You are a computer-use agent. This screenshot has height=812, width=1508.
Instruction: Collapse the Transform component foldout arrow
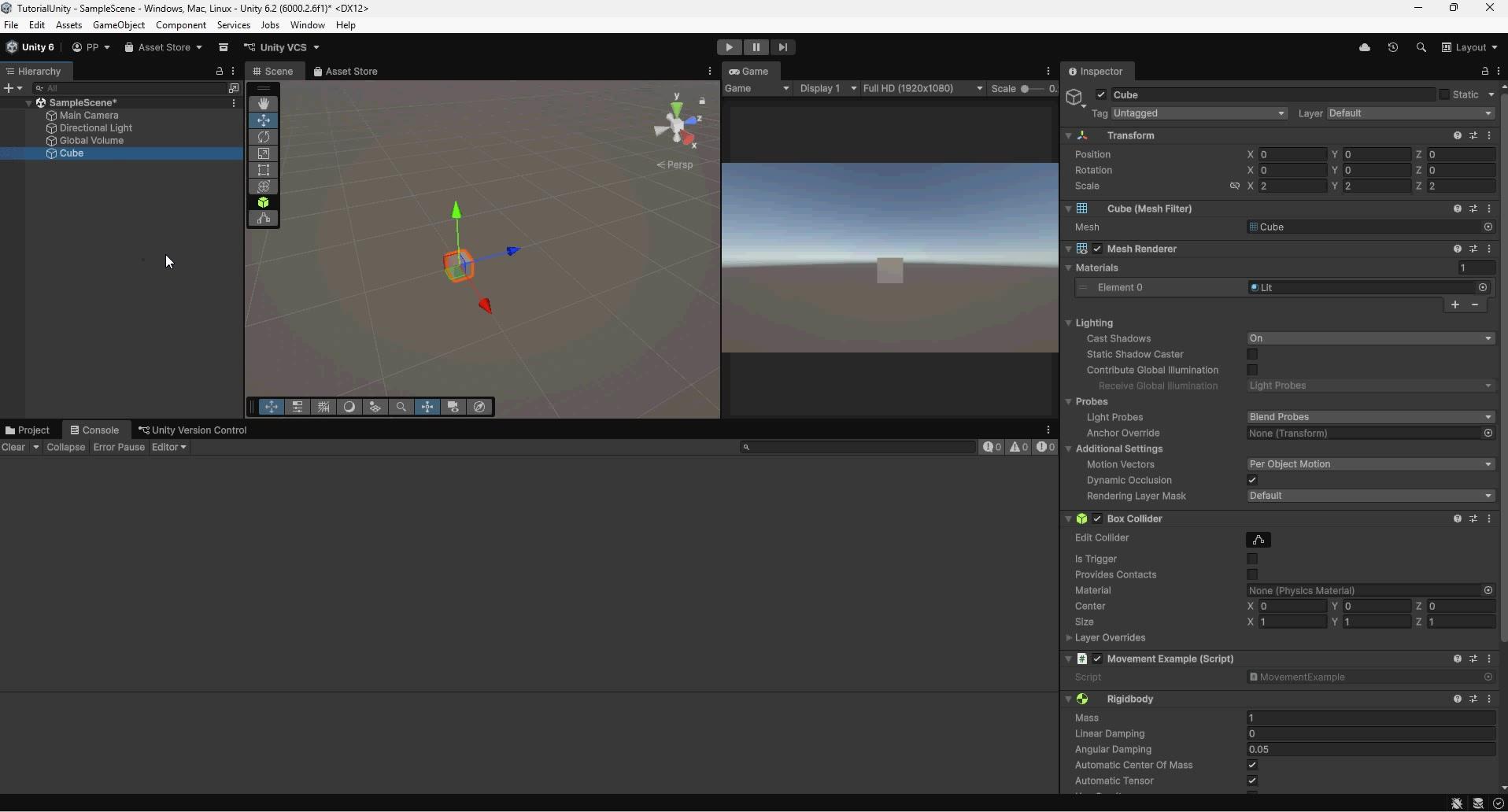coord(1069,136)
